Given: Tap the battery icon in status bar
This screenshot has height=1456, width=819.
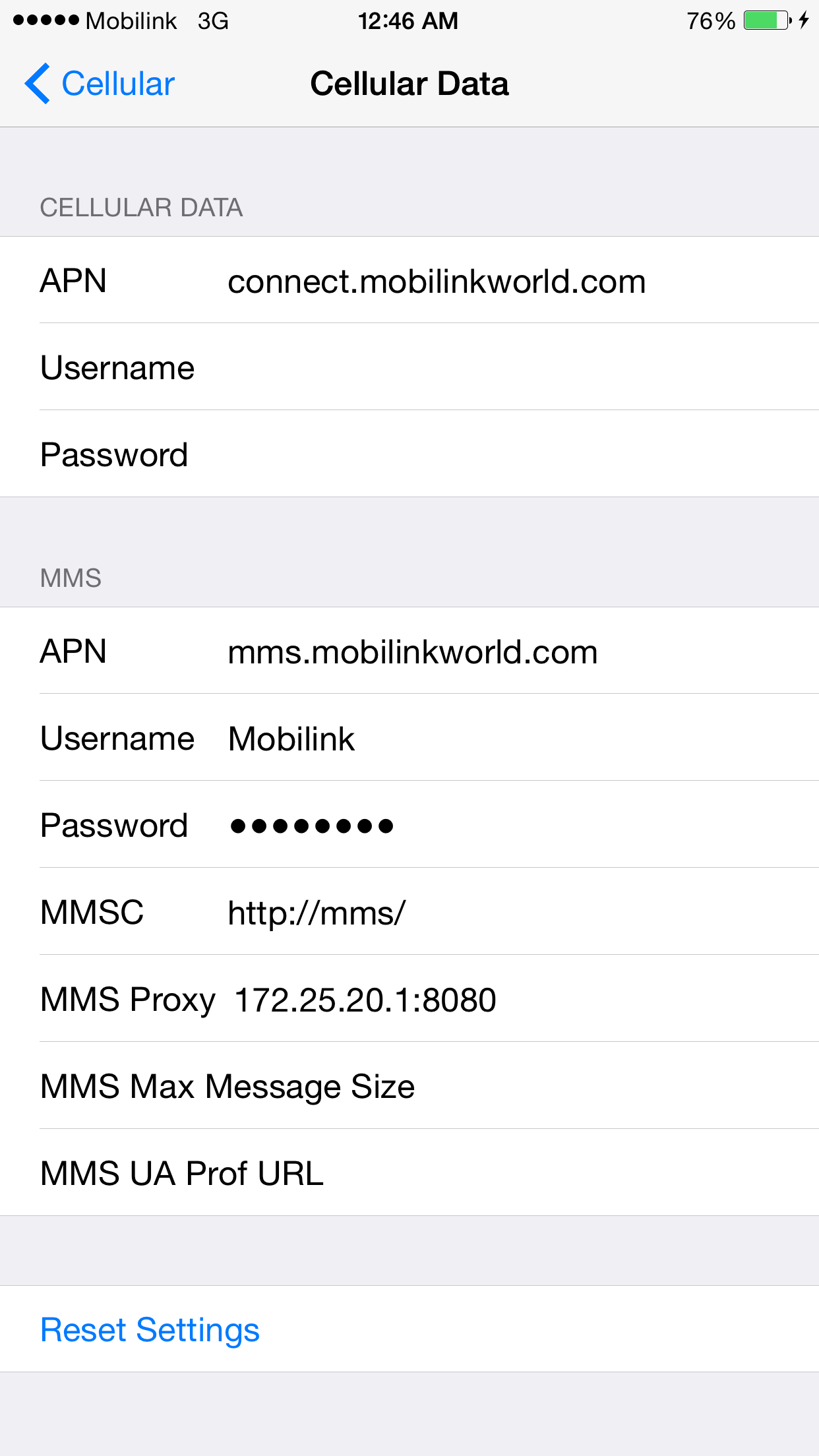Looking at the screenshot, I should click(x=768, y=20).
